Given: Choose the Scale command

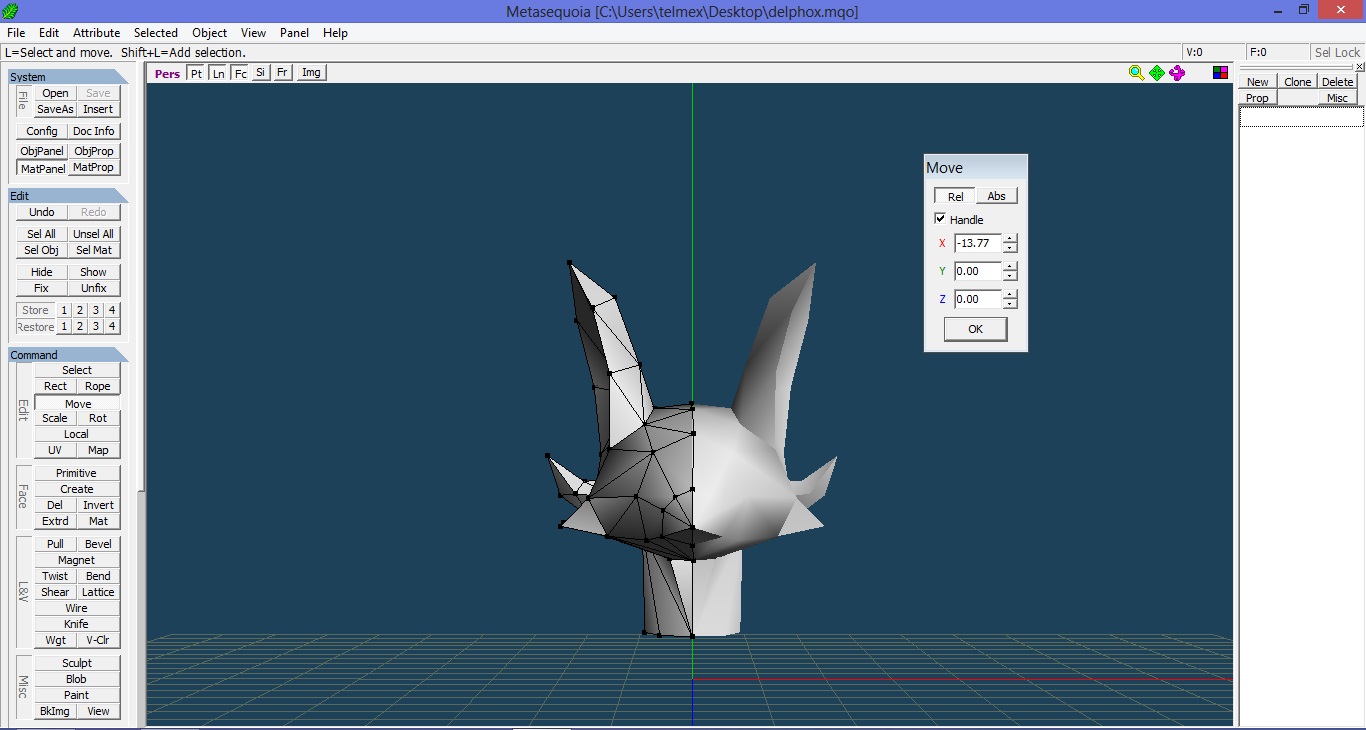Looking at the screenshot, I should tap(56, 418).
